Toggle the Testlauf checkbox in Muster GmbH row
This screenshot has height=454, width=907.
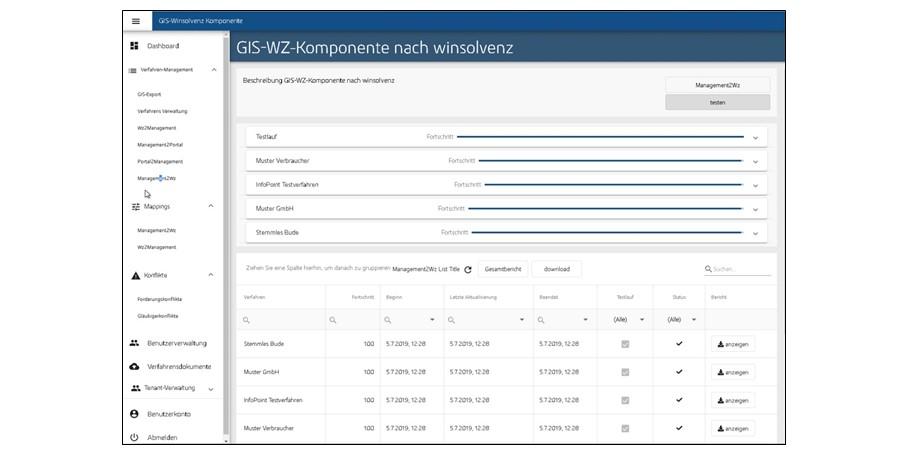click(x=625, y=372)
